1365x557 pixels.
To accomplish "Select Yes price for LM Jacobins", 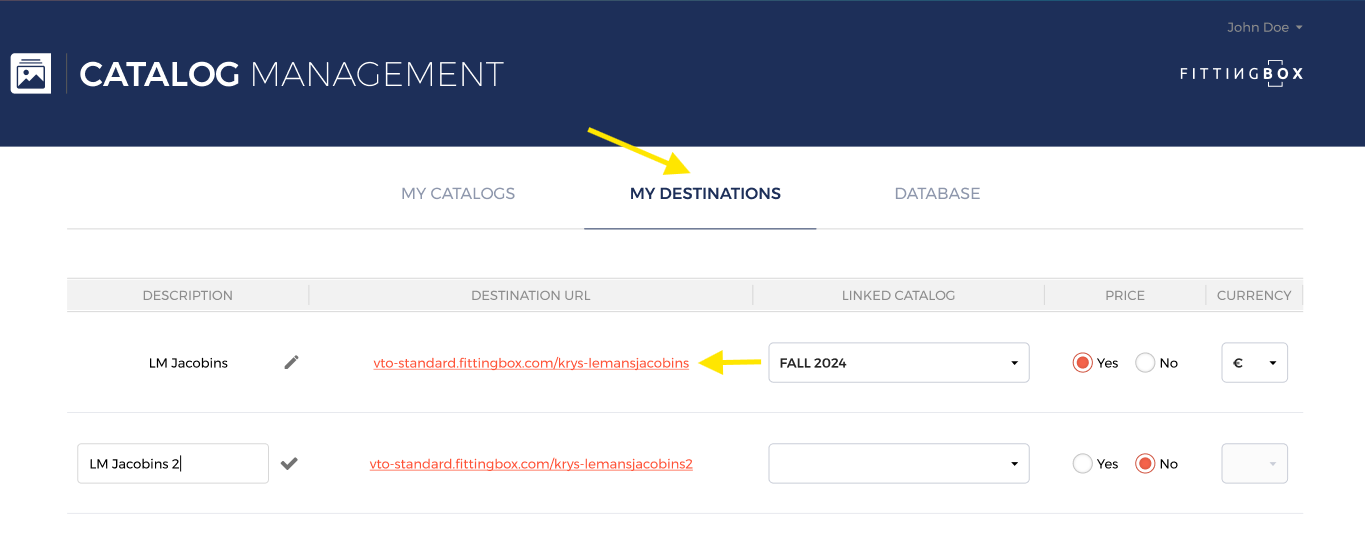I will [1082, 363].
